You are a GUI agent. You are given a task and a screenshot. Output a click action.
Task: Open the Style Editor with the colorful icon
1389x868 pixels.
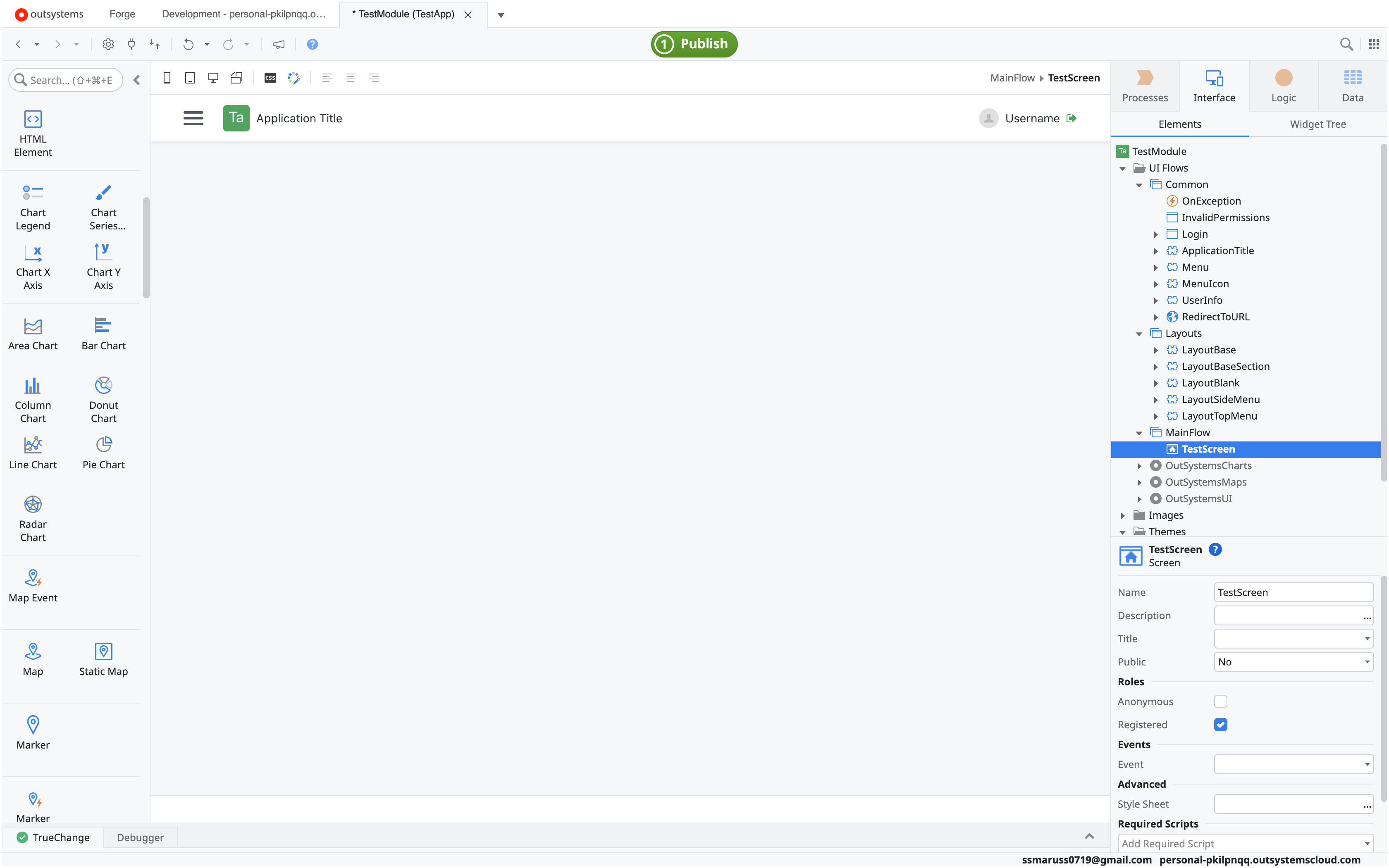click(x=293, y=78)
